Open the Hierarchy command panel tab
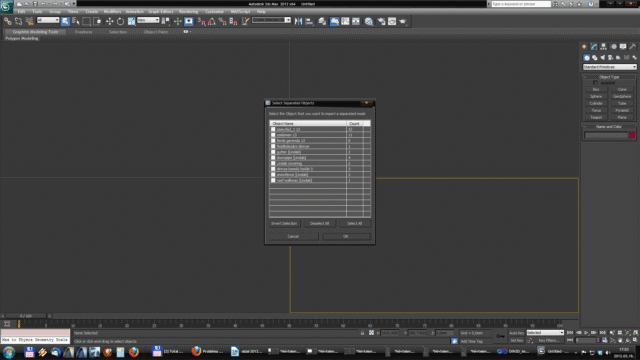640x360 pixels. [603, 47]
